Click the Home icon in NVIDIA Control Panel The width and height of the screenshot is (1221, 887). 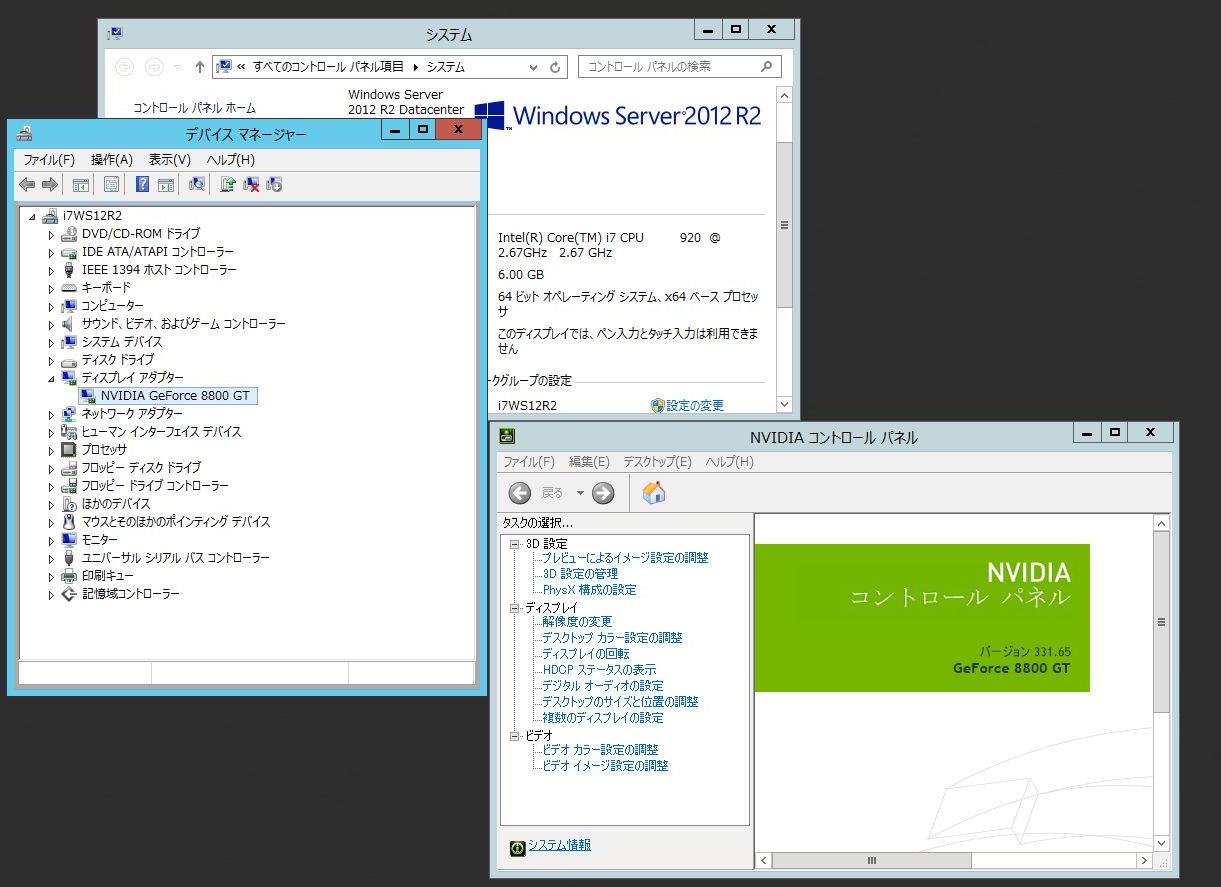pos(654,492)
